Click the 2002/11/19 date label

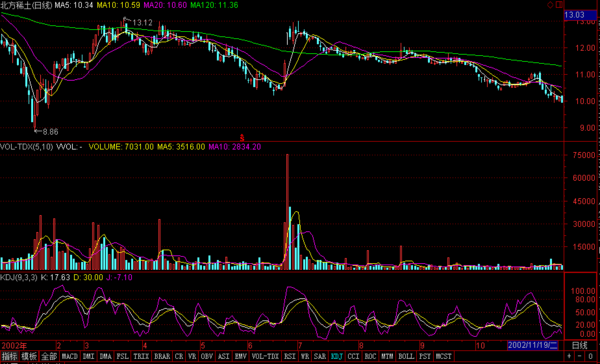533,345
